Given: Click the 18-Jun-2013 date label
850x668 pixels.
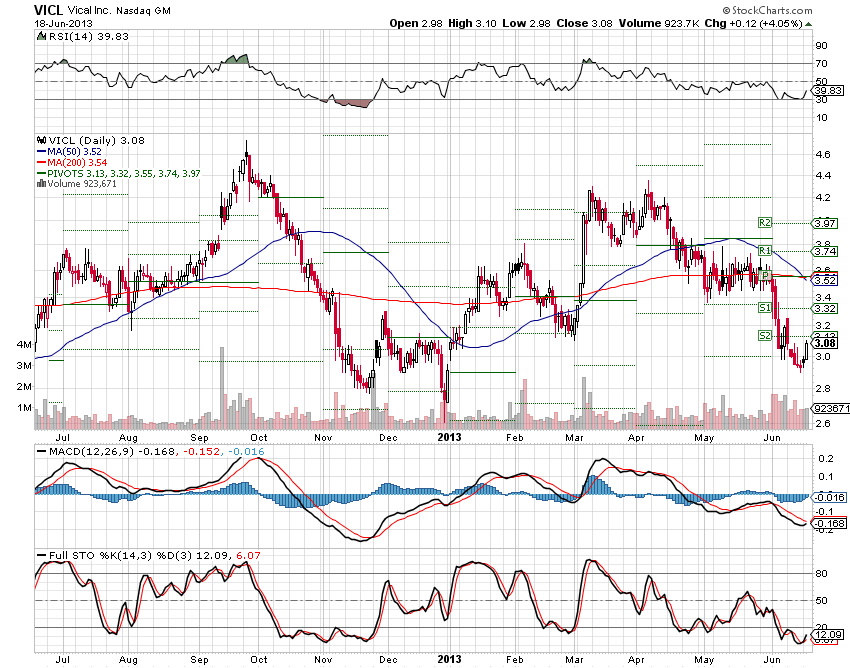Looking at the screenshot, I should (x=63, y=23).
